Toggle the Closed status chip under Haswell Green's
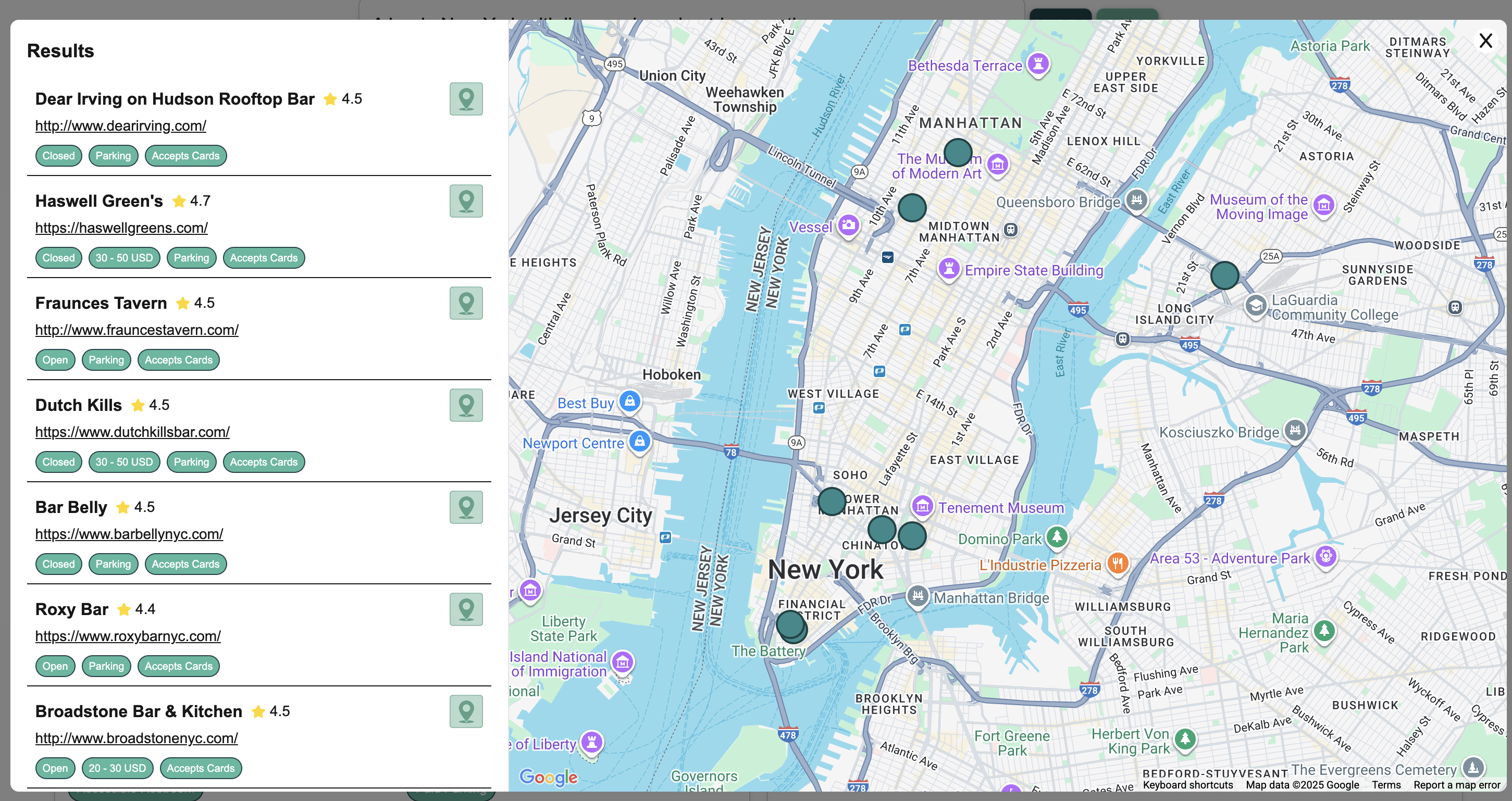1512x801 pixels. pyautogui.click(x=58, y=258)
